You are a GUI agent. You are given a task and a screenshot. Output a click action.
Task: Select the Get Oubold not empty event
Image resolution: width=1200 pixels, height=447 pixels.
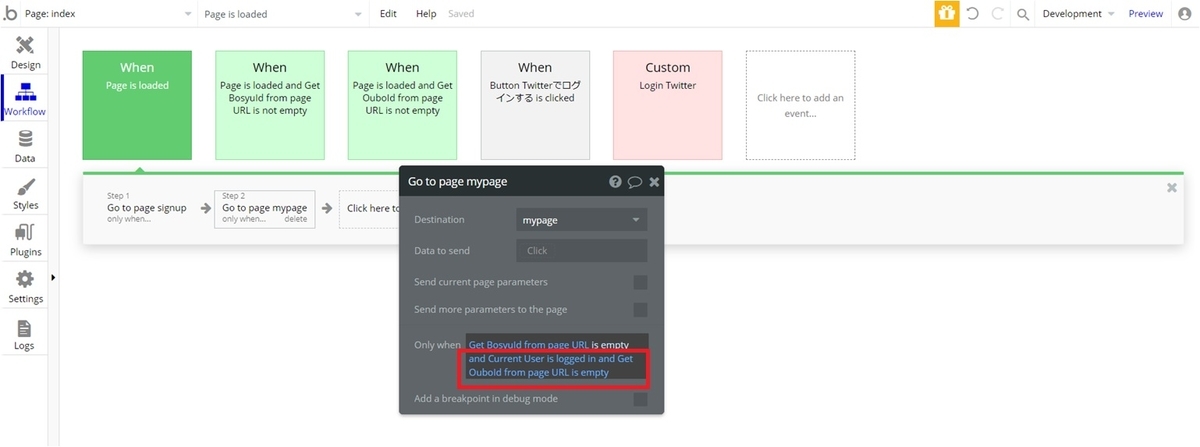(x=402, y=105)
